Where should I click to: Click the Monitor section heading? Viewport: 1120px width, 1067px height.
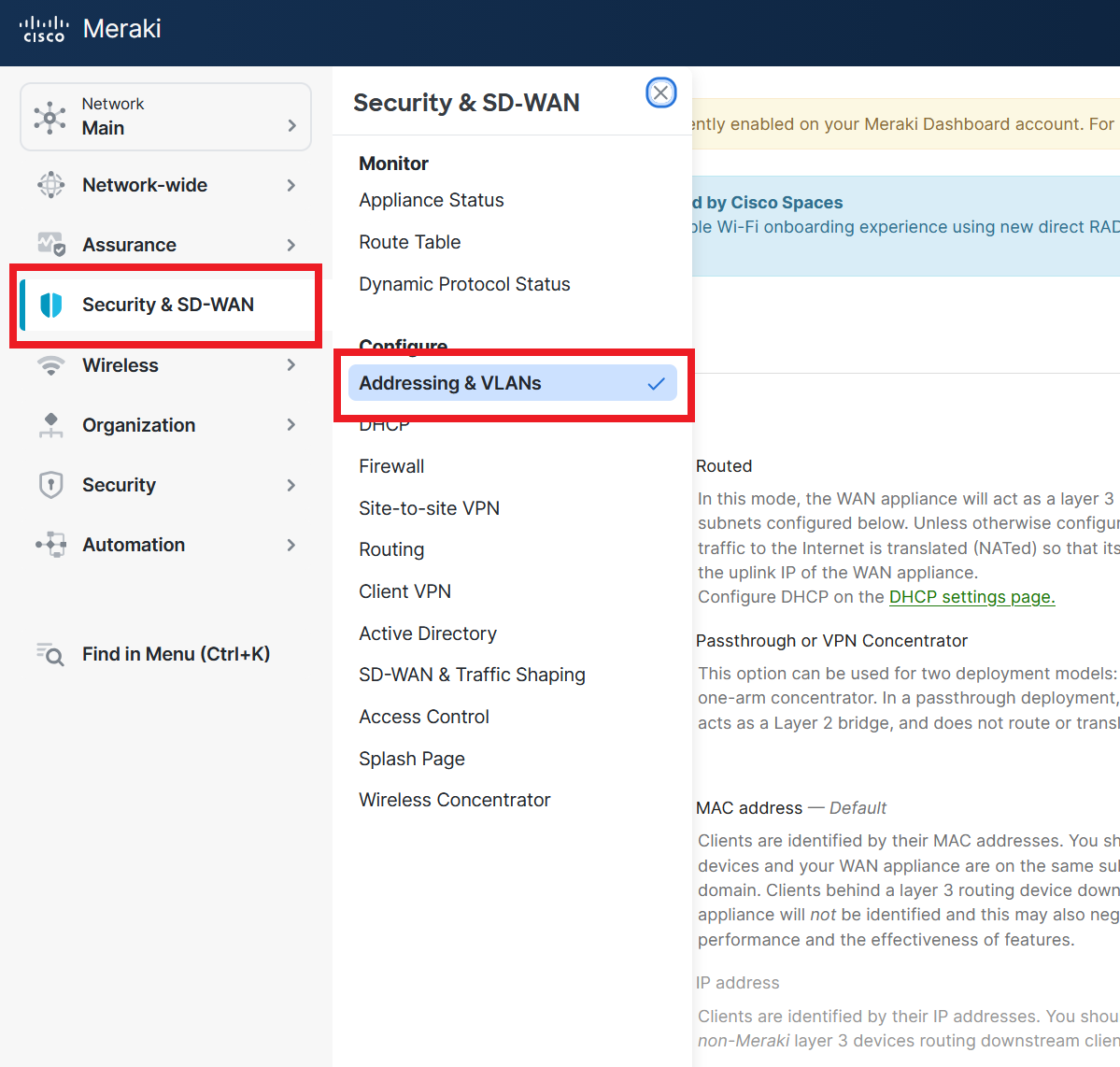tap(393, 164)
